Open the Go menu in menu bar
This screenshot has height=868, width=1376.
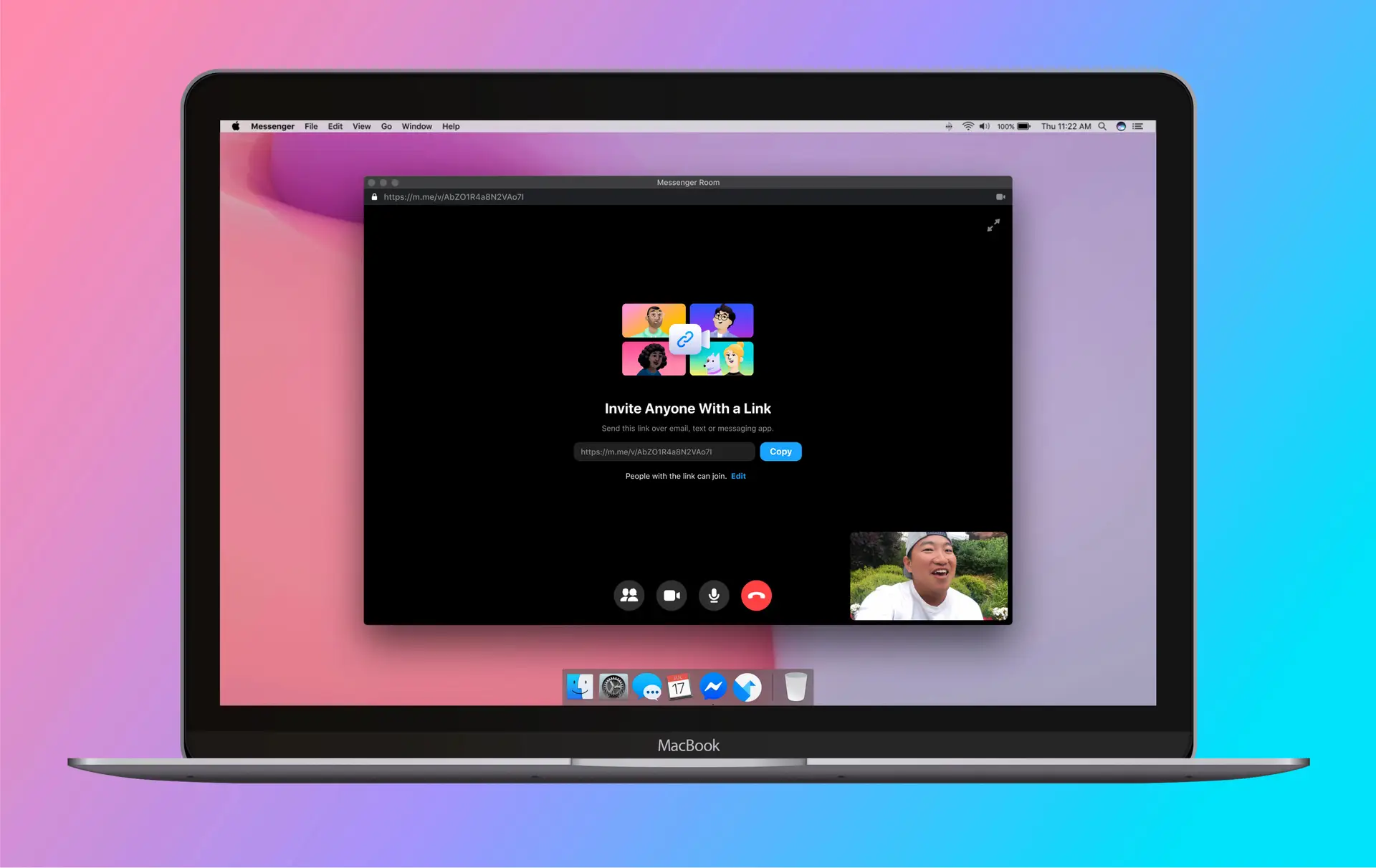pos(387,126)
